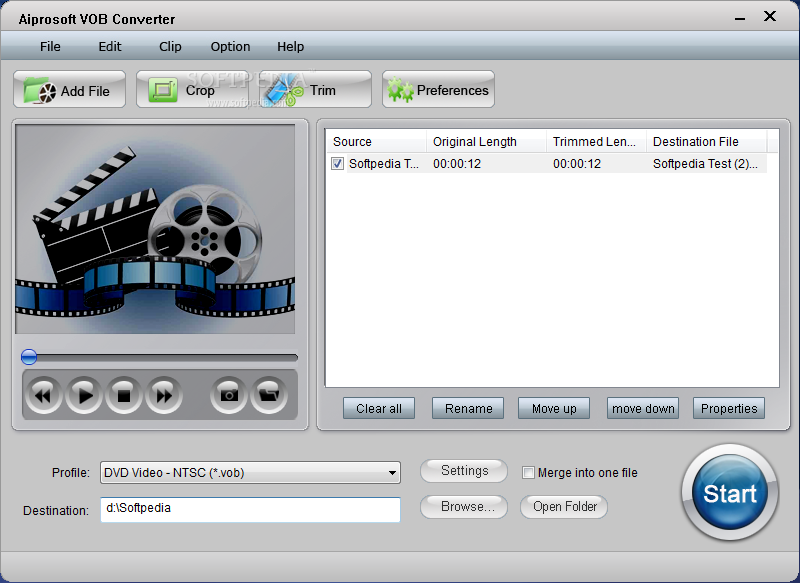Open the snapshot folder icon
The height and width of the screenshot is (583, 800).
click(269, 395)
